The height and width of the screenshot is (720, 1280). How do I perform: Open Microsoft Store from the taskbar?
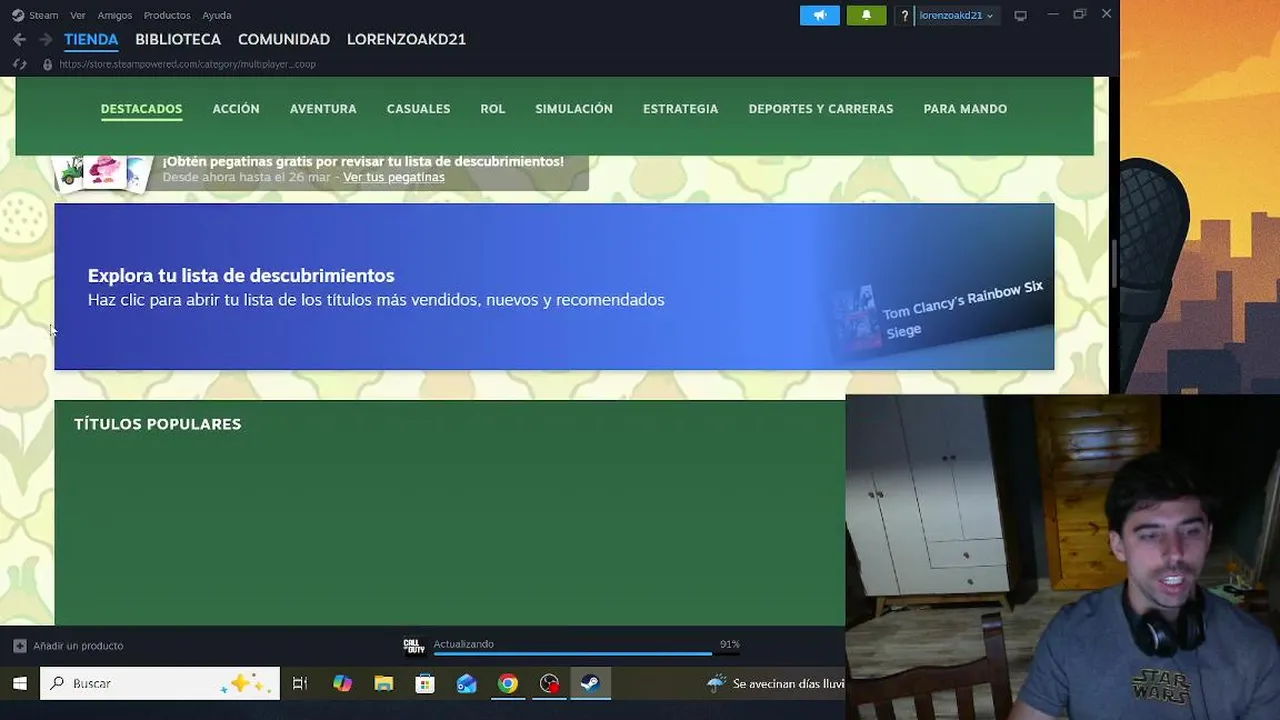pos(425,684)
